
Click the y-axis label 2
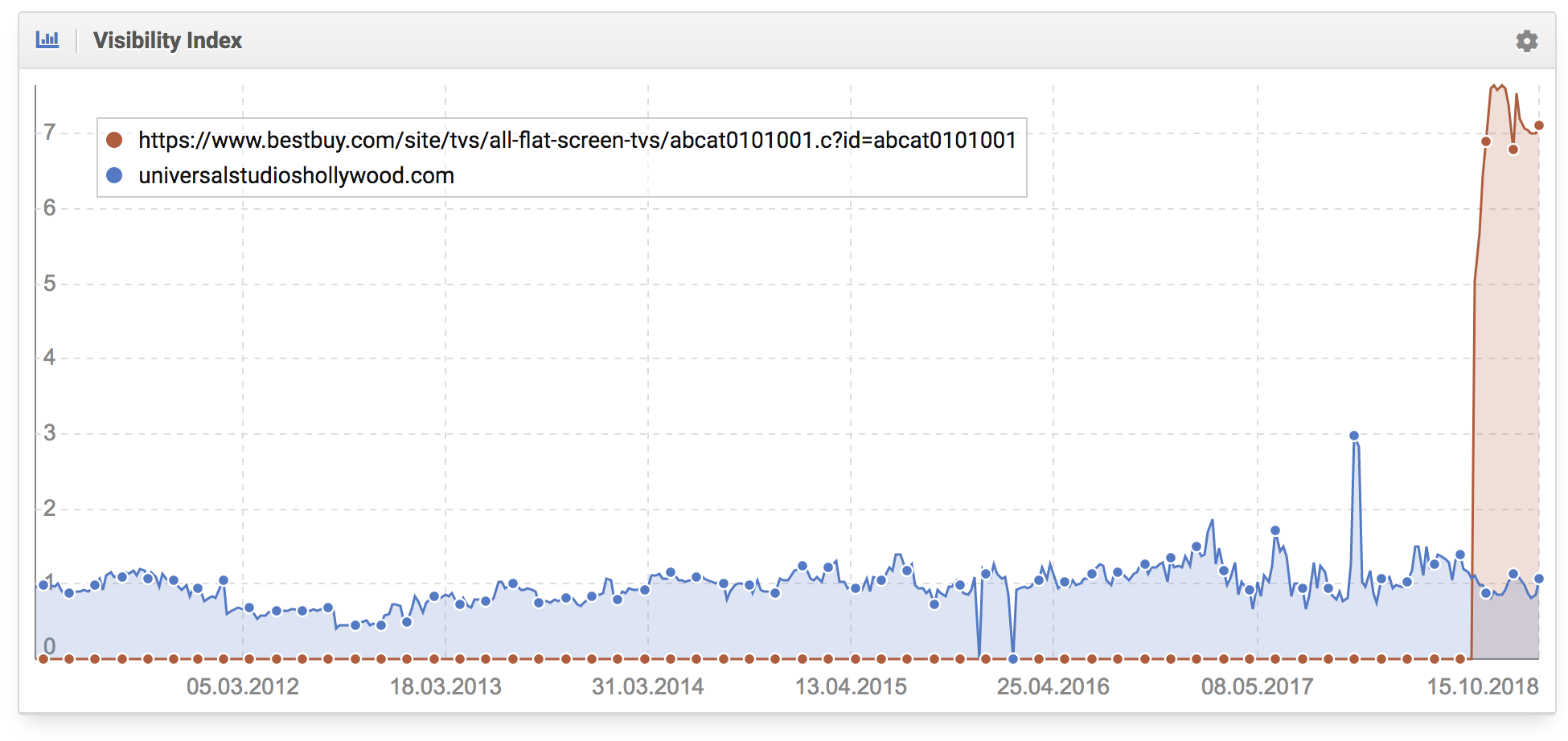[x=50, y=508]
